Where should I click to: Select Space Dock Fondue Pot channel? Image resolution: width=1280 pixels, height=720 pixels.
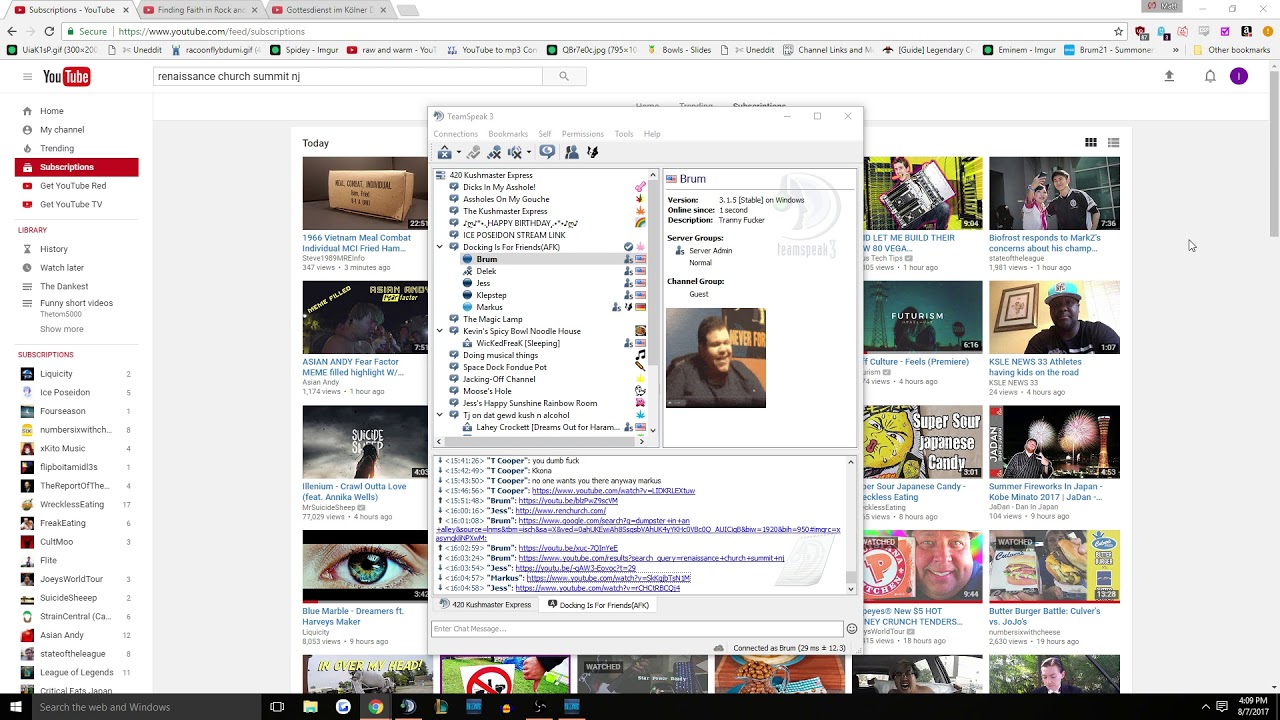(504, 367)
